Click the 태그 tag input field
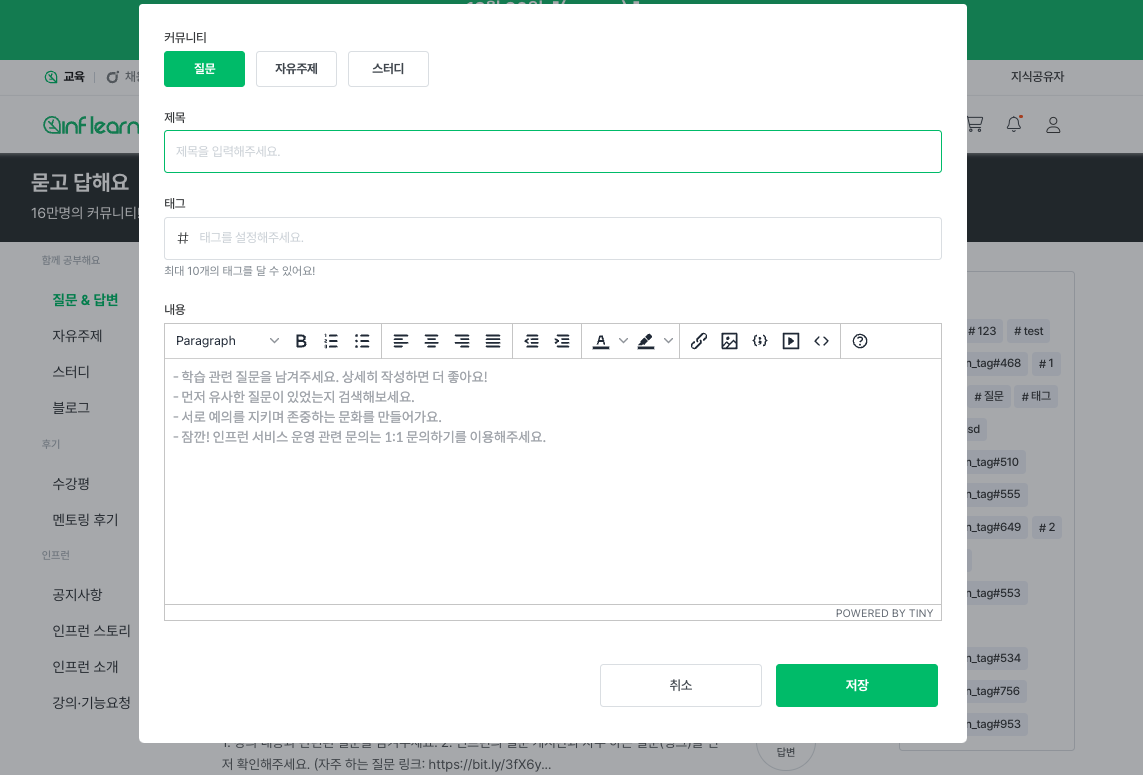 pos(553,238)
